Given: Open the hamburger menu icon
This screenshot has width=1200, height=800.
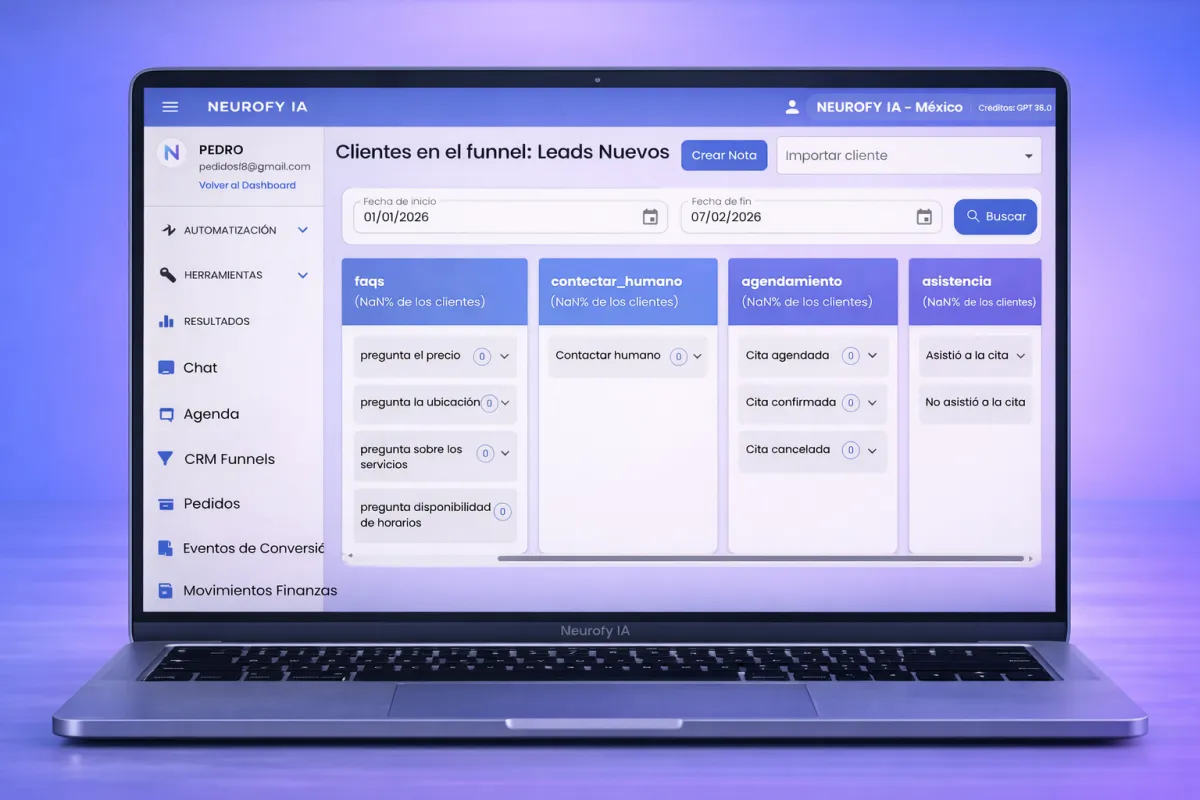Looking at the screenshot, I should tap(170, 107).
